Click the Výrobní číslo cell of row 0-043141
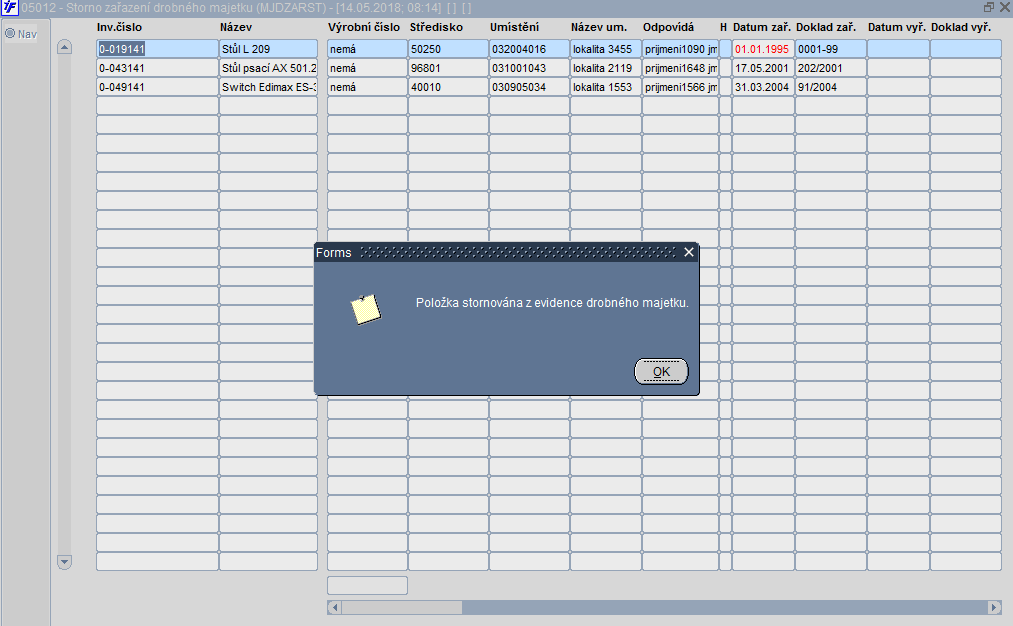Viewport: 1013px width, 626px height. coord(368,68)
